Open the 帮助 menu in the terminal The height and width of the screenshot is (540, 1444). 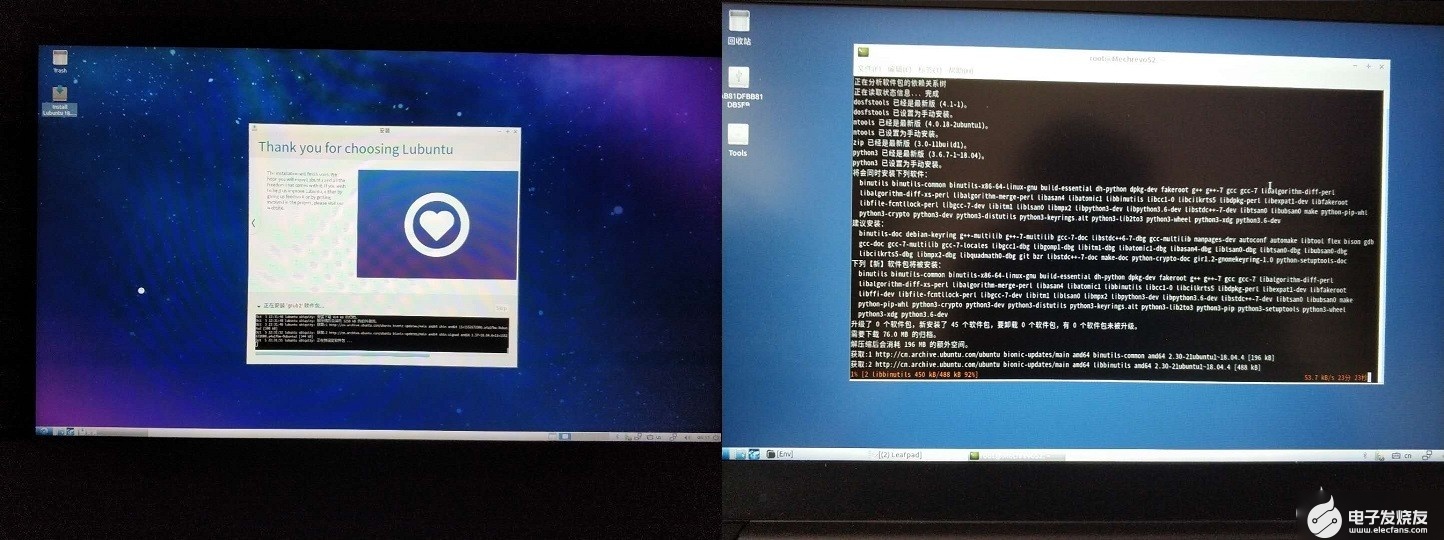960,70
